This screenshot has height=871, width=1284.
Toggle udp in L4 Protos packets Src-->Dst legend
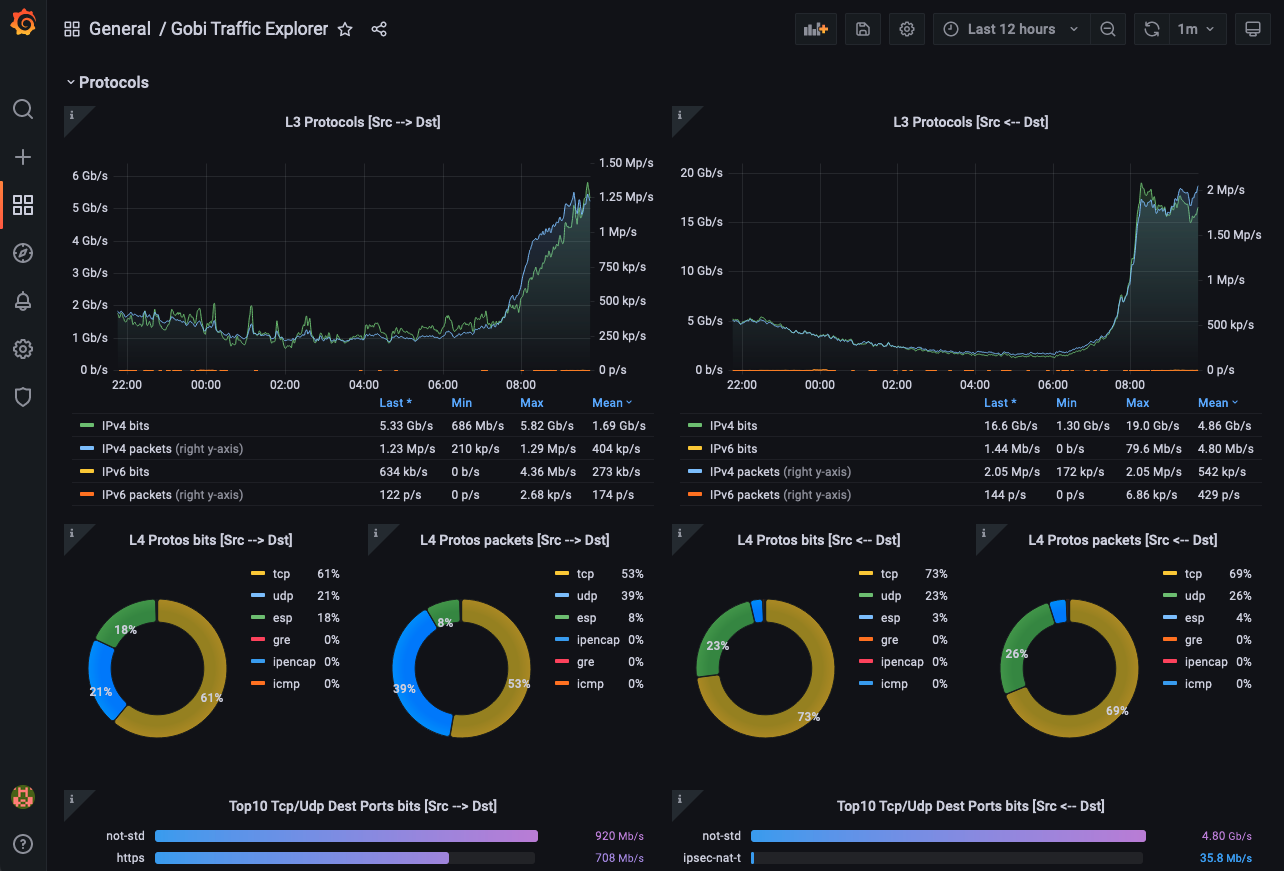(586, 596)
